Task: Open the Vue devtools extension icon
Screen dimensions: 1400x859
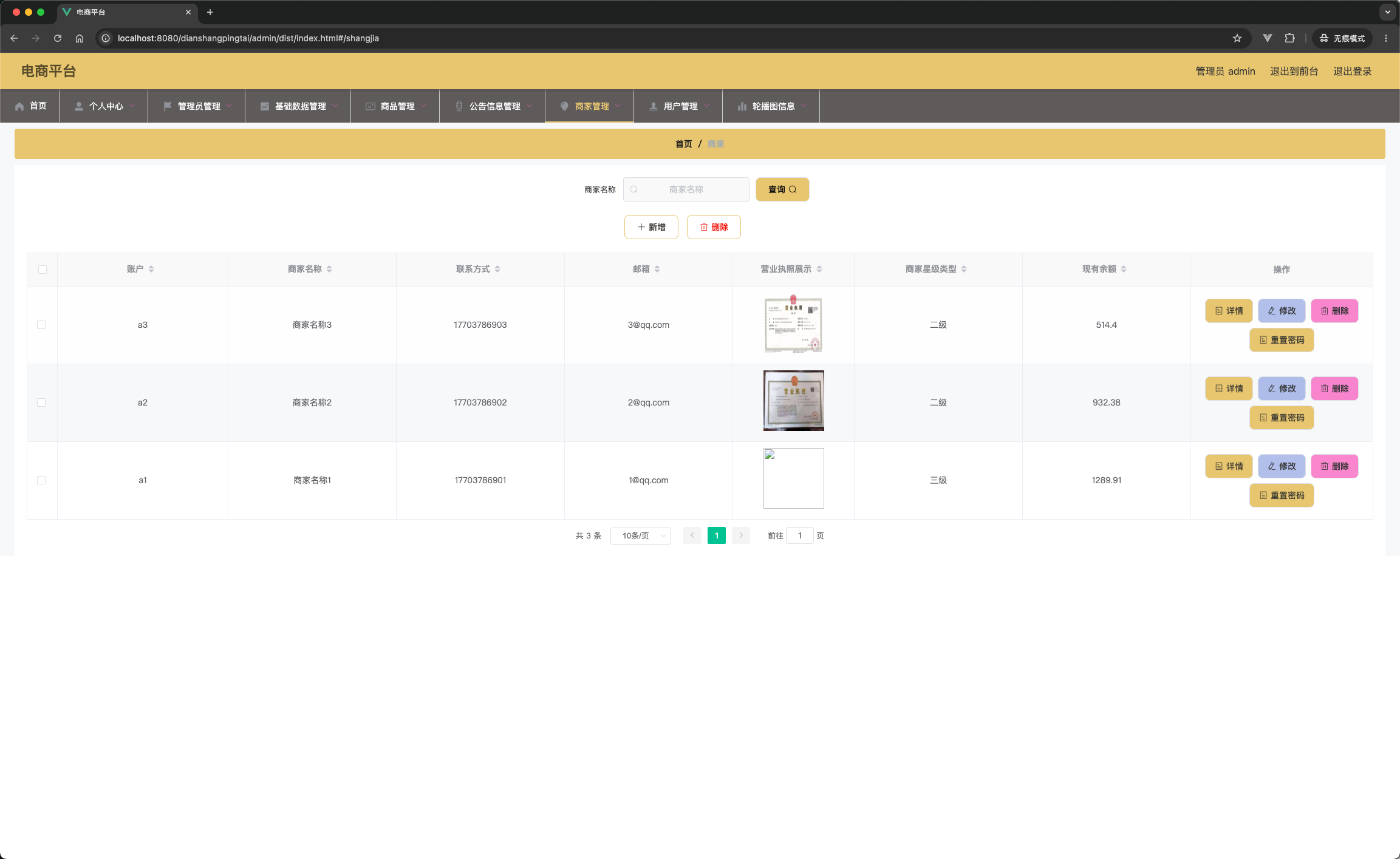Action: (1268, 38)
